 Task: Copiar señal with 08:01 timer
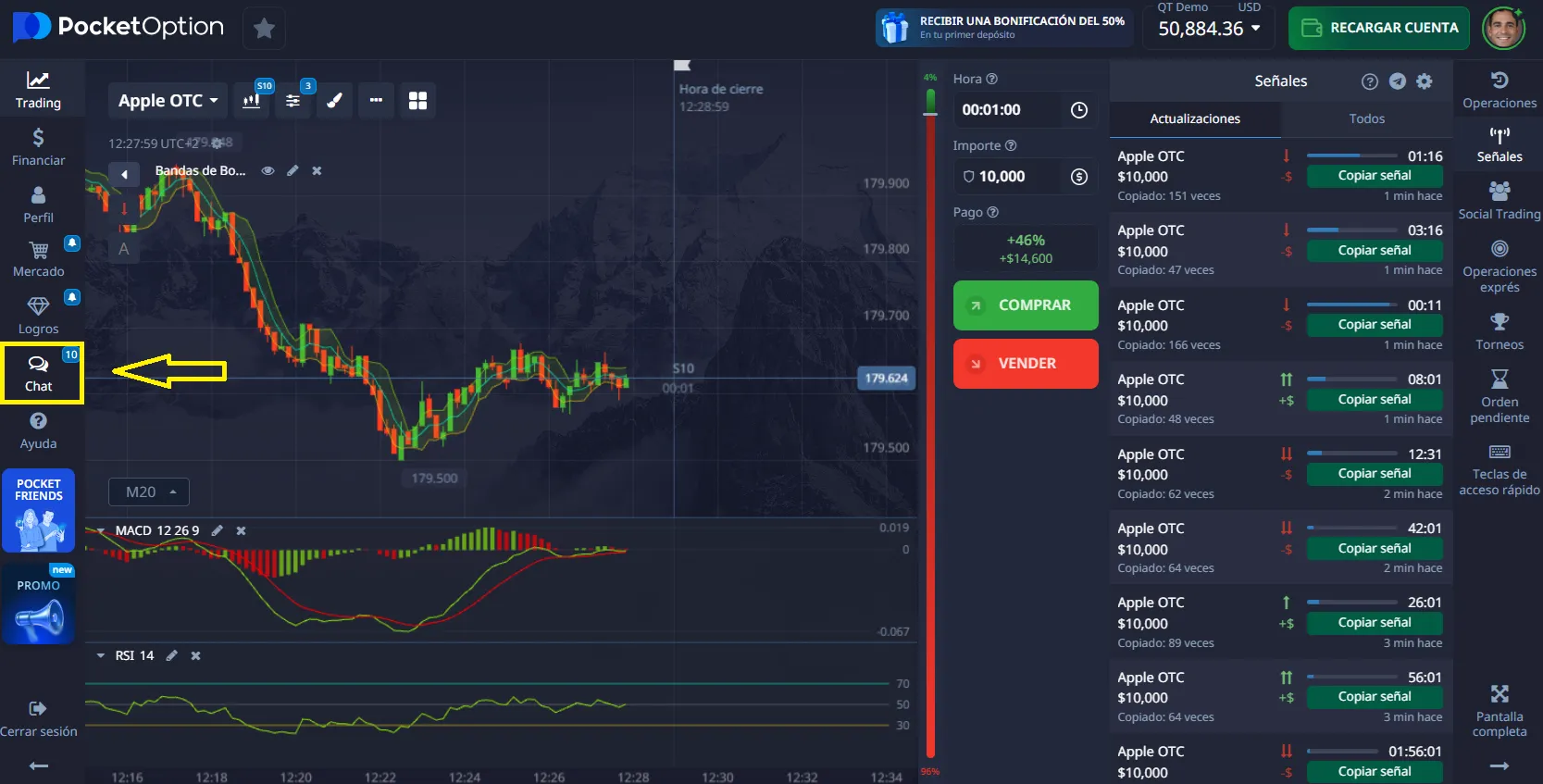click(1375, 400)
